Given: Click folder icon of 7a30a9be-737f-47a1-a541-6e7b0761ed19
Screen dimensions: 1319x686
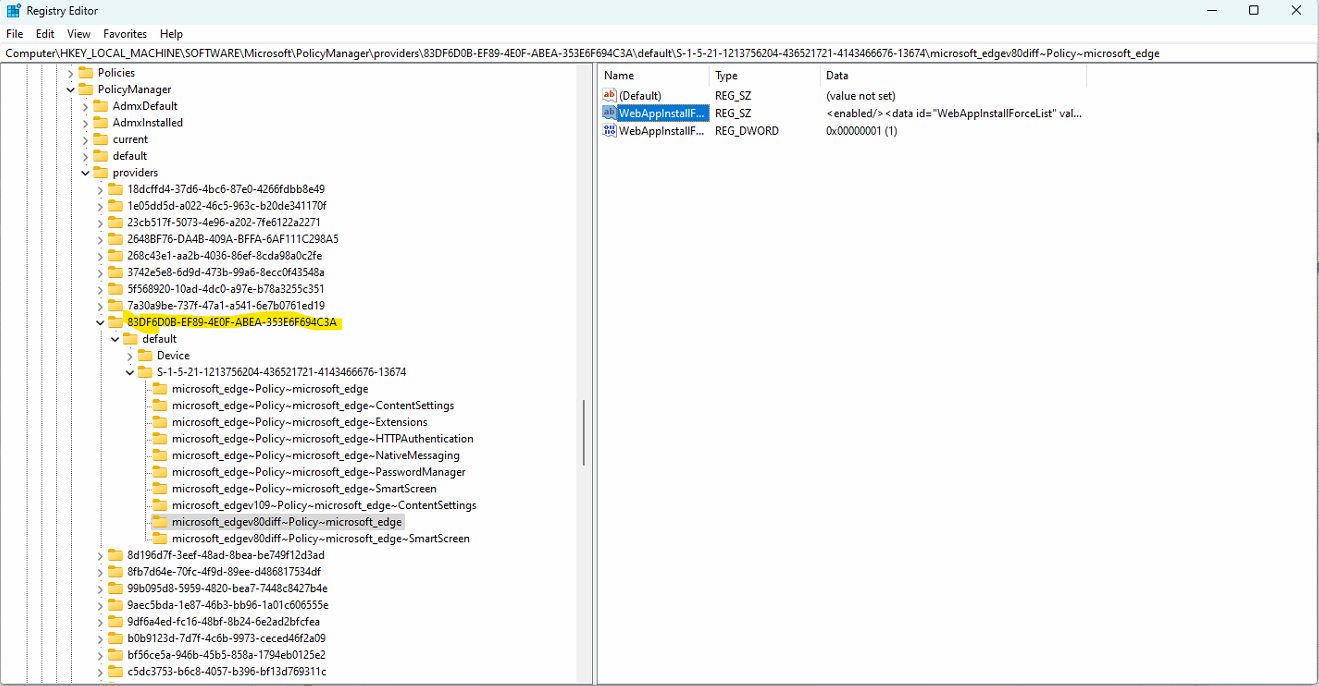Looking at the screenshot, I should click(x=115, y=305).
